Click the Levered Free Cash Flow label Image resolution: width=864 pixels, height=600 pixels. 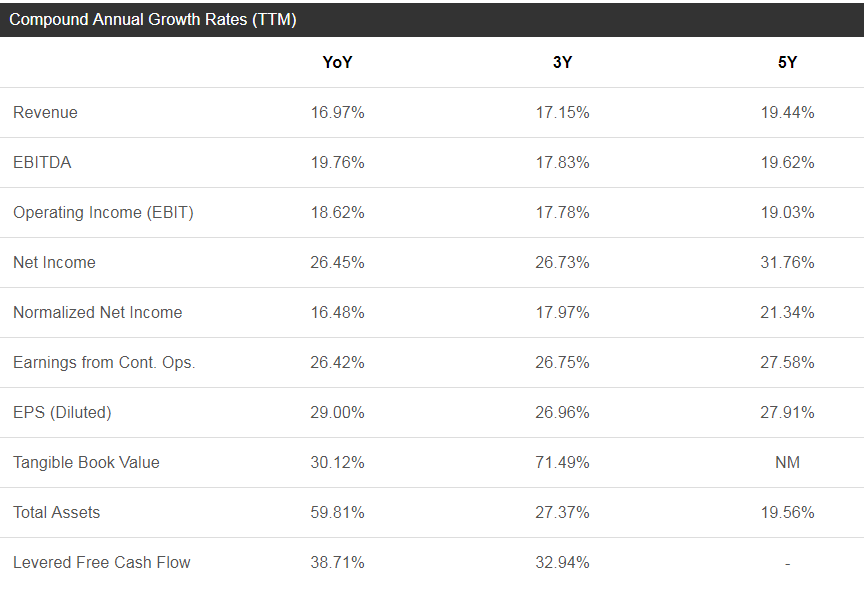101,562
